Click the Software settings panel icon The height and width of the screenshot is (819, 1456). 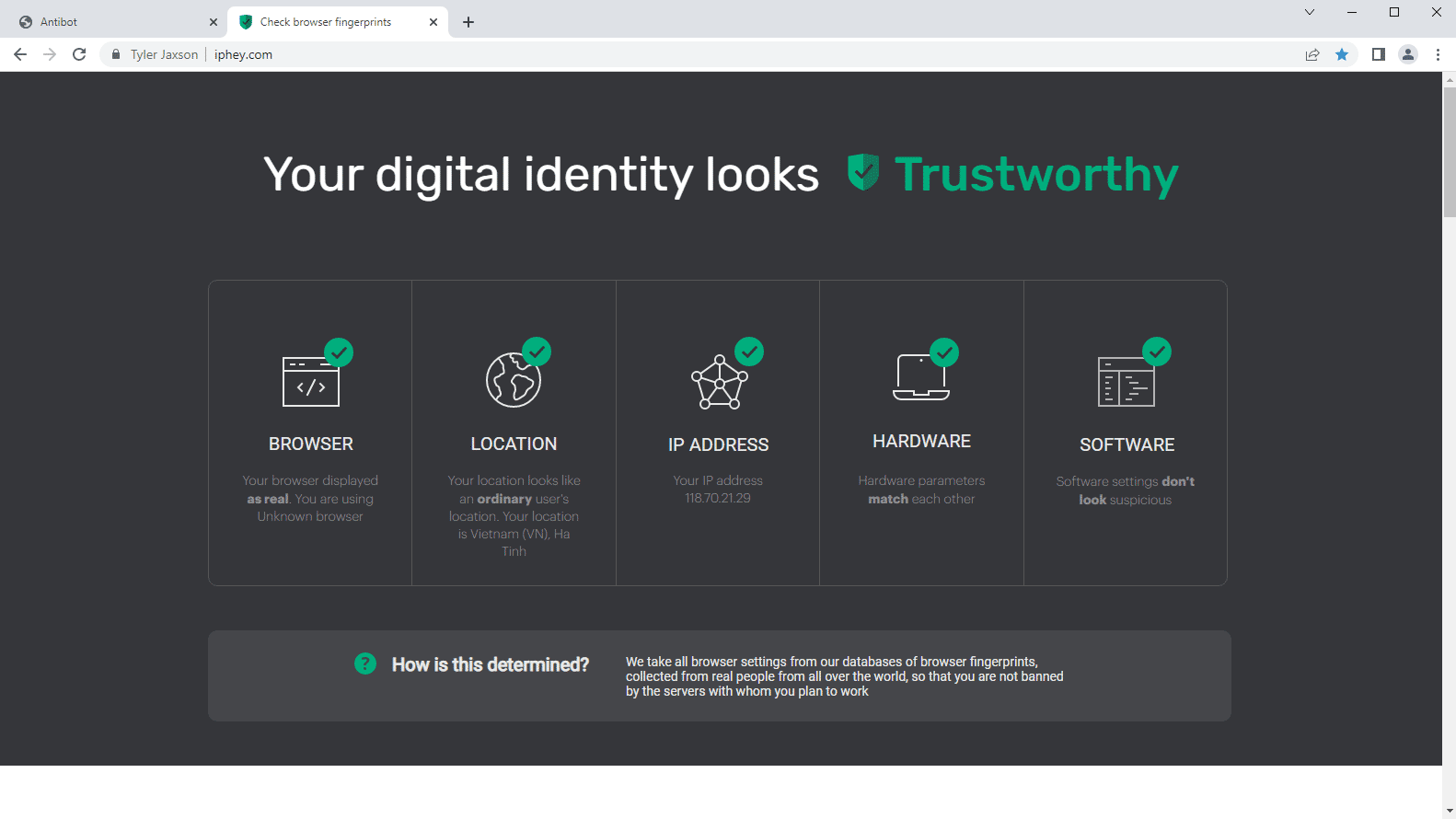pos(1127,381)
